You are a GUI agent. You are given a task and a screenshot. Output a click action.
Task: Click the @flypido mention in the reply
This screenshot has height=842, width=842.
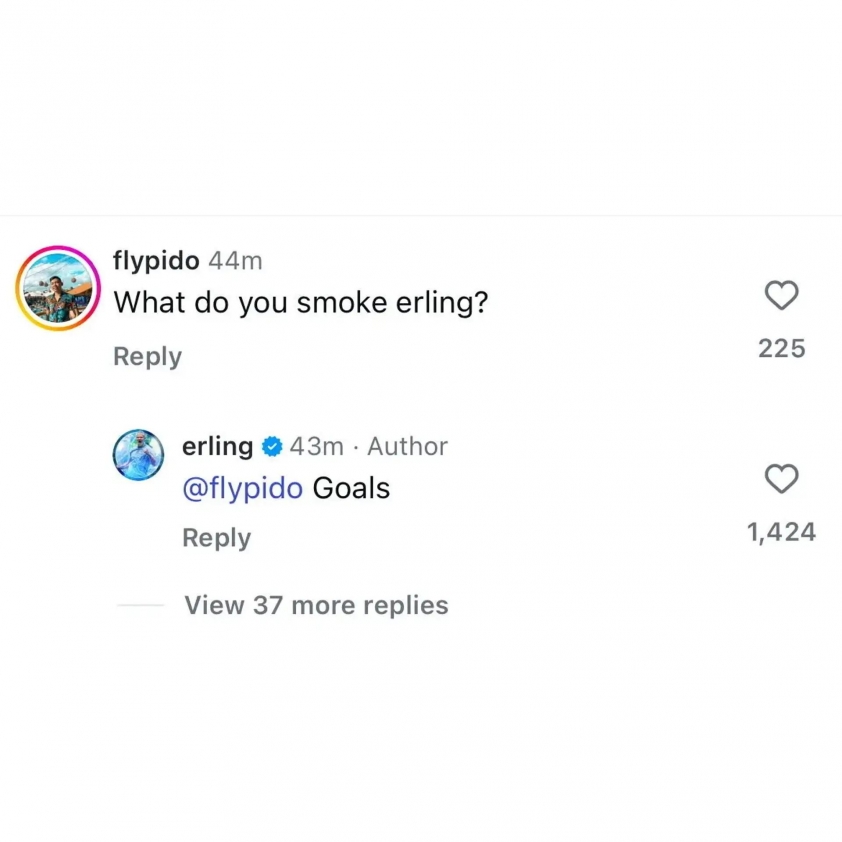coord(242,488)
